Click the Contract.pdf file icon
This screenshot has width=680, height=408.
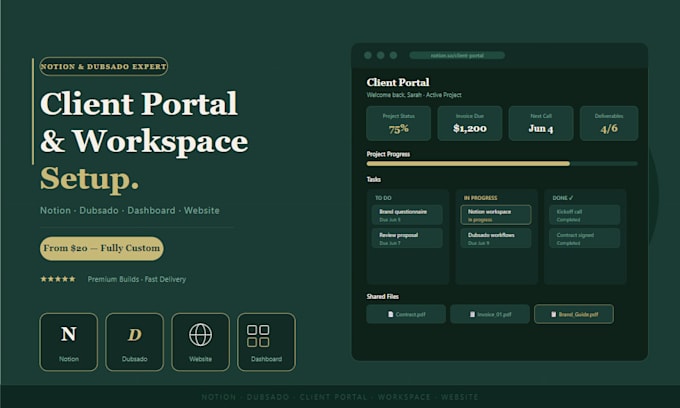pyautogui.click(x=391, y=314)
